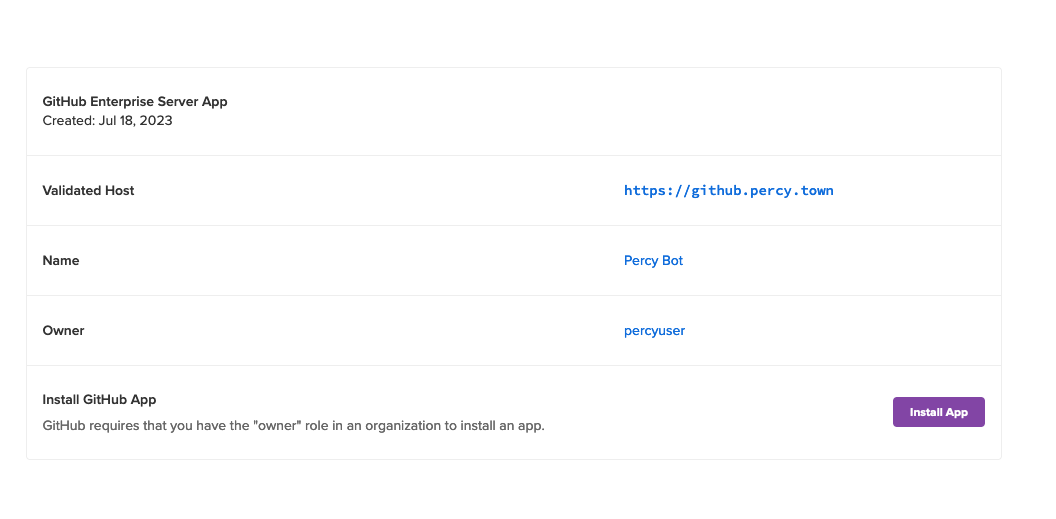Click the Install GitHub App heading

[99, 399]
